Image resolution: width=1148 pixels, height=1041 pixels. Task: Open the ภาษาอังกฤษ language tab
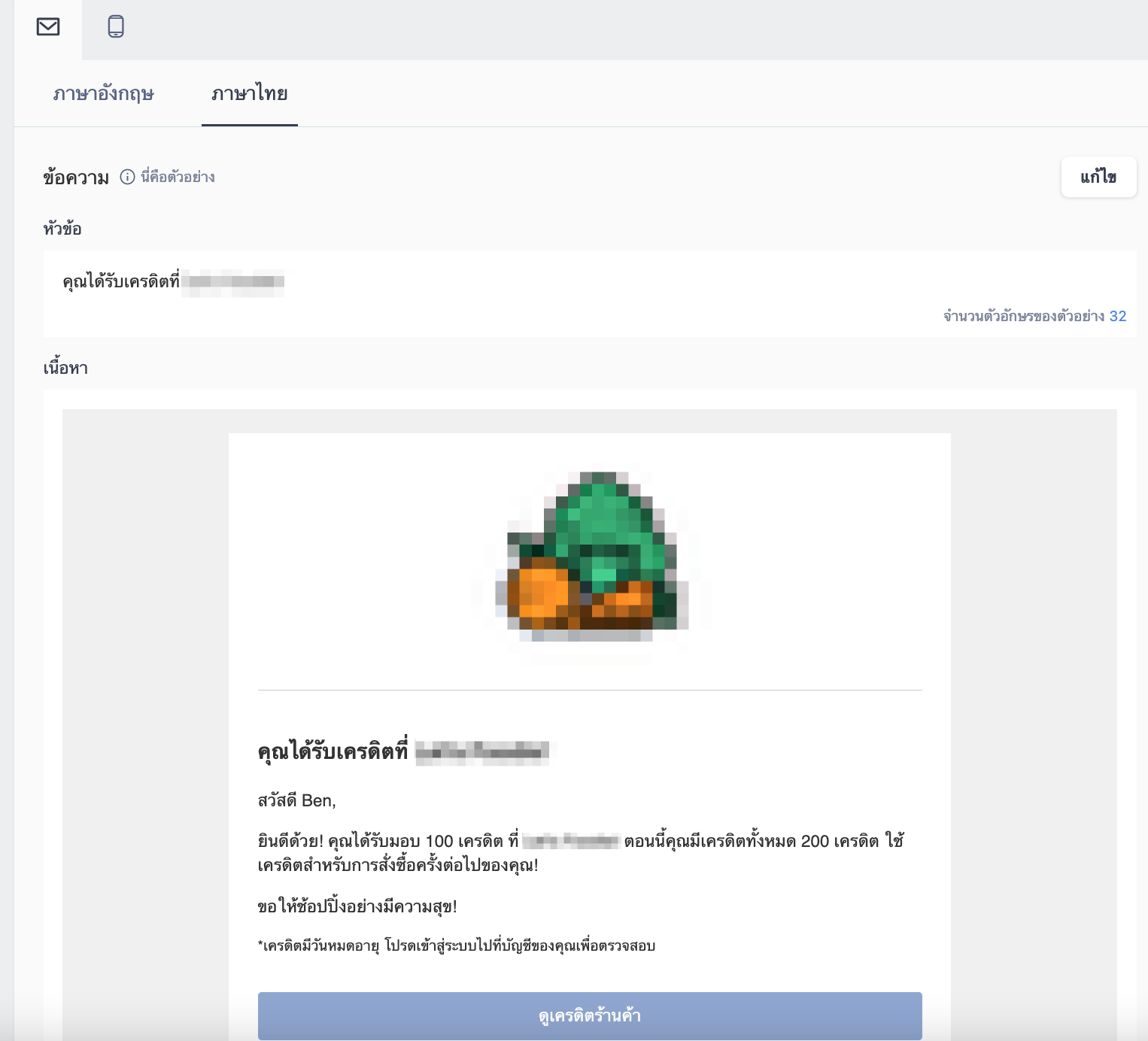[x=104, y=93]
